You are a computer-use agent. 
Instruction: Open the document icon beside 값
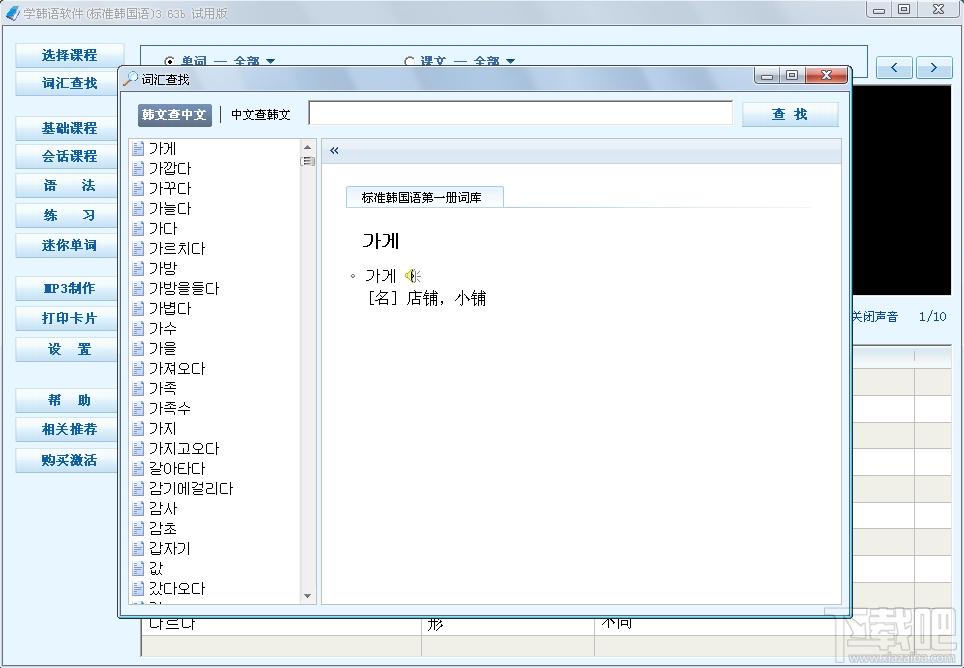[138, 568]
